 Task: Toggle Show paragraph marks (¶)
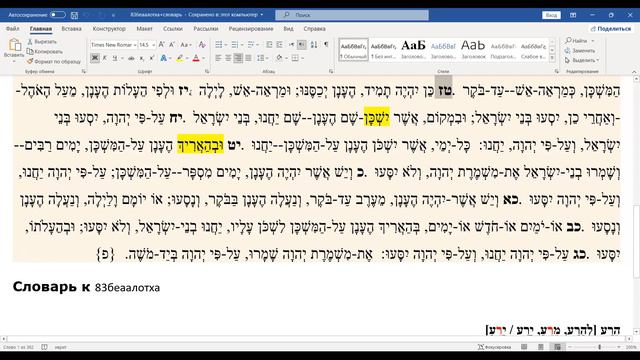pos(326,45)
